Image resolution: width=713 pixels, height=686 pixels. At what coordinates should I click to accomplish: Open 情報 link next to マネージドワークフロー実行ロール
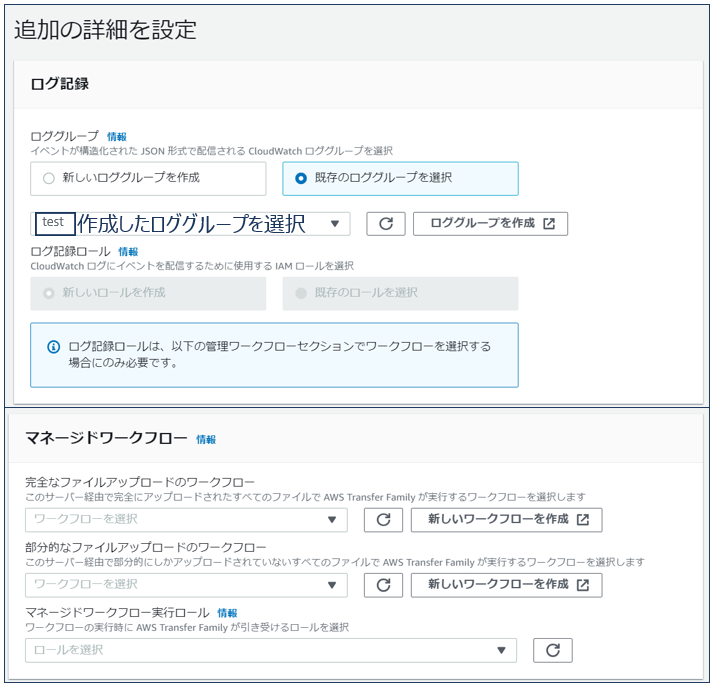pos(227,613)
